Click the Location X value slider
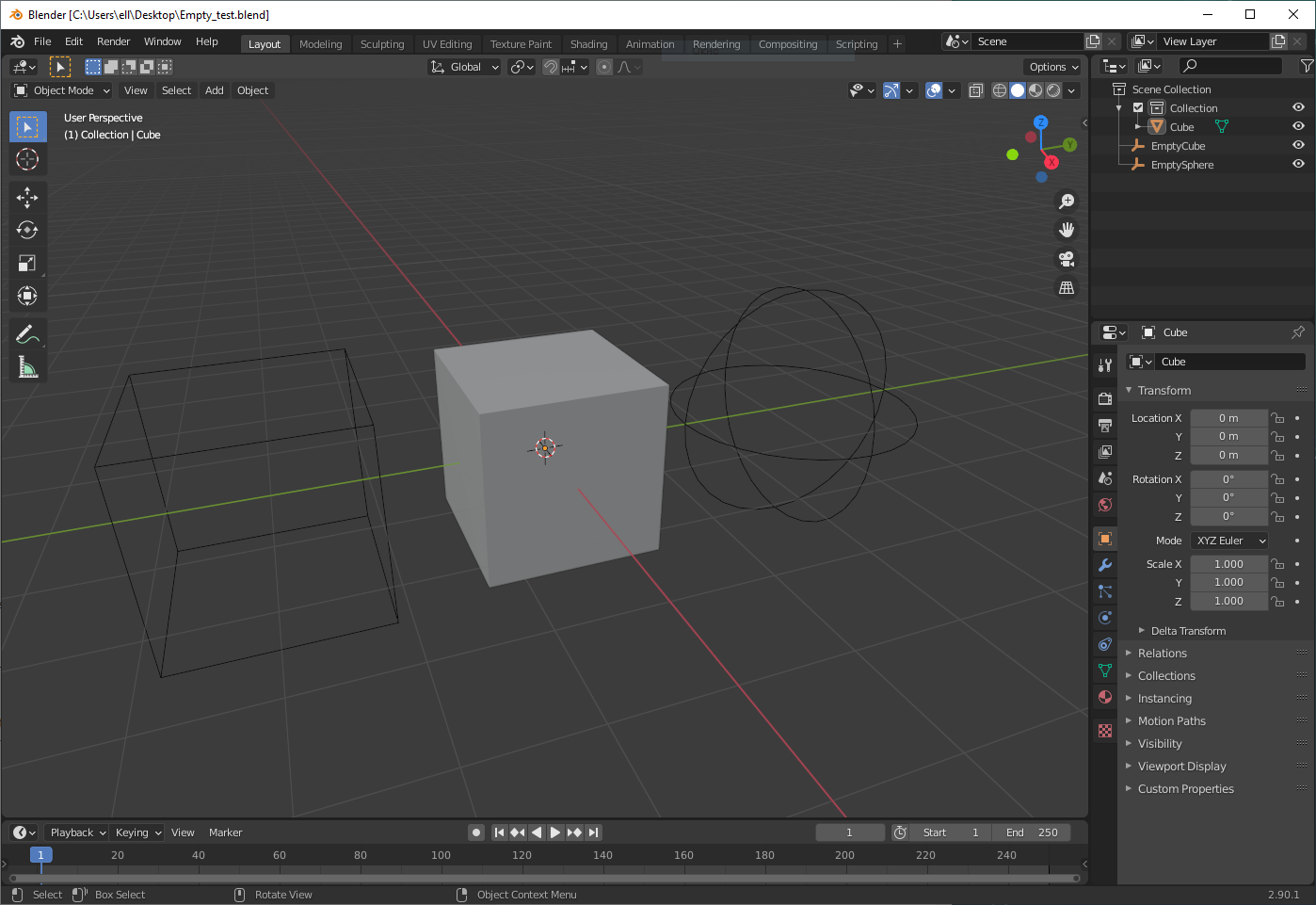The height and width of the screenshot is (905, 1316). 1228,417
